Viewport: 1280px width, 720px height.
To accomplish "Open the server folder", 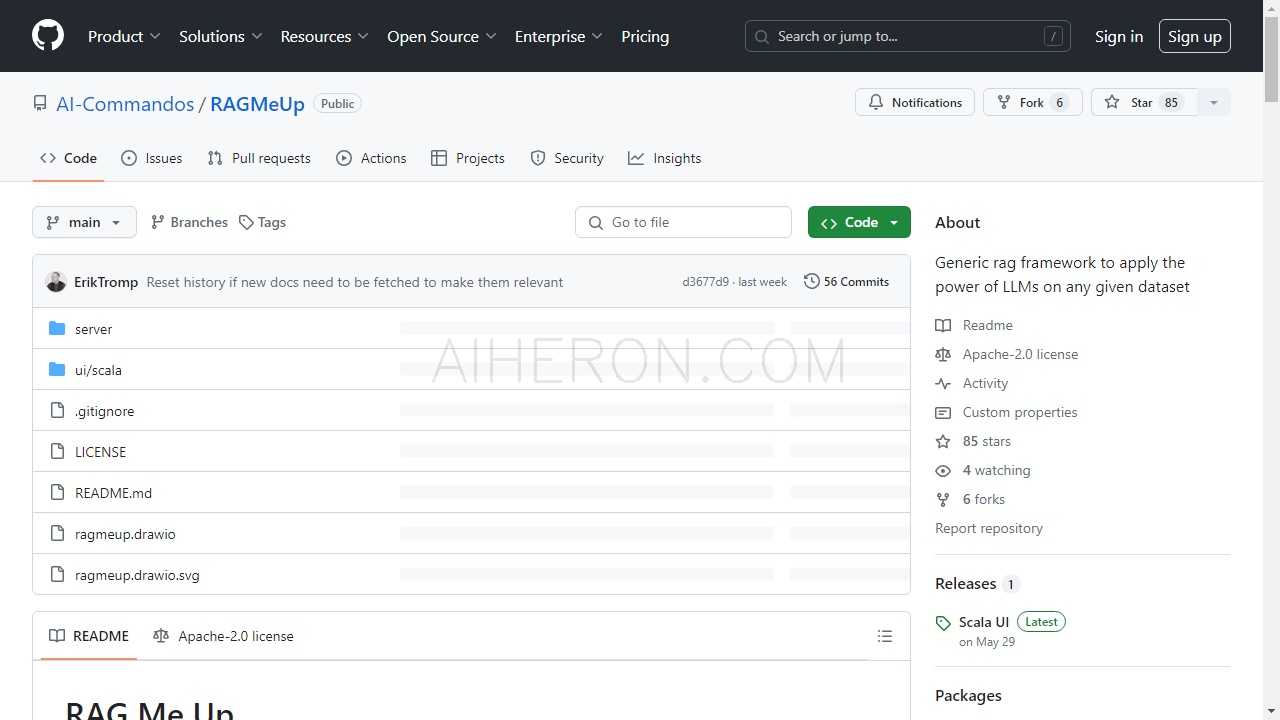I will 93,329.
